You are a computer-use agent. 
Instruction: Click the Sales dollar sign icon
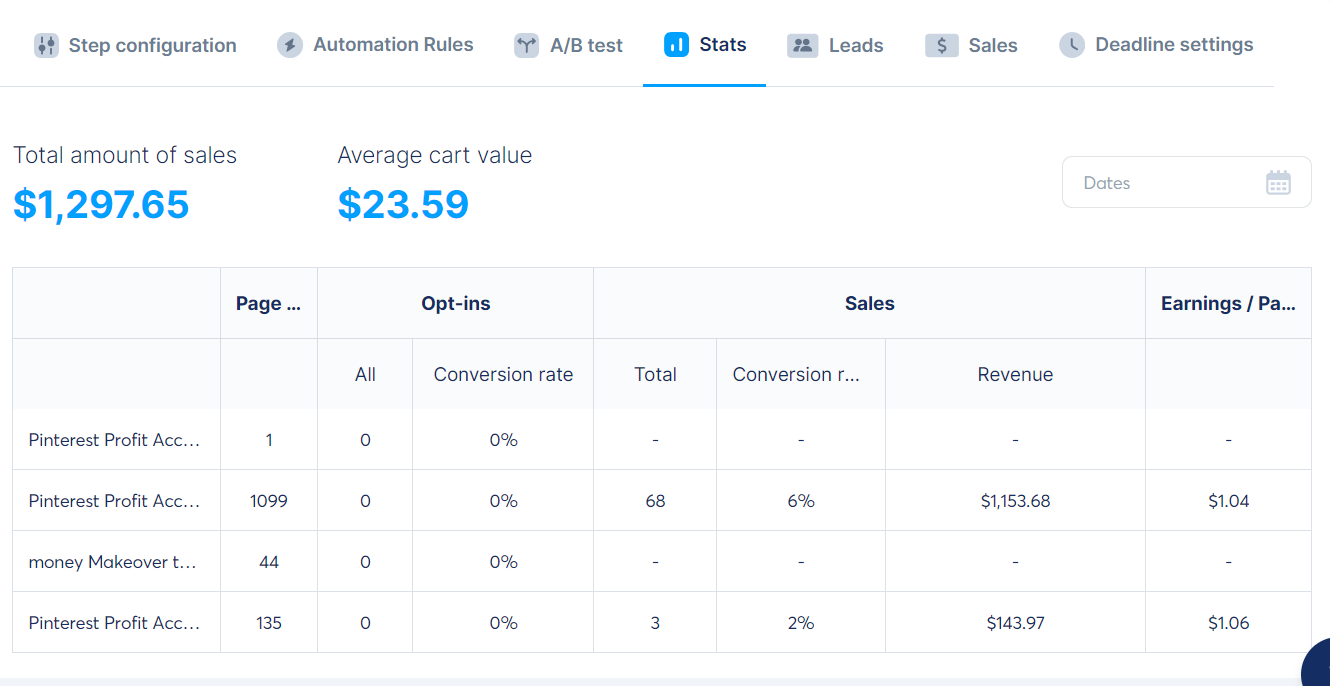click(941, 45)
